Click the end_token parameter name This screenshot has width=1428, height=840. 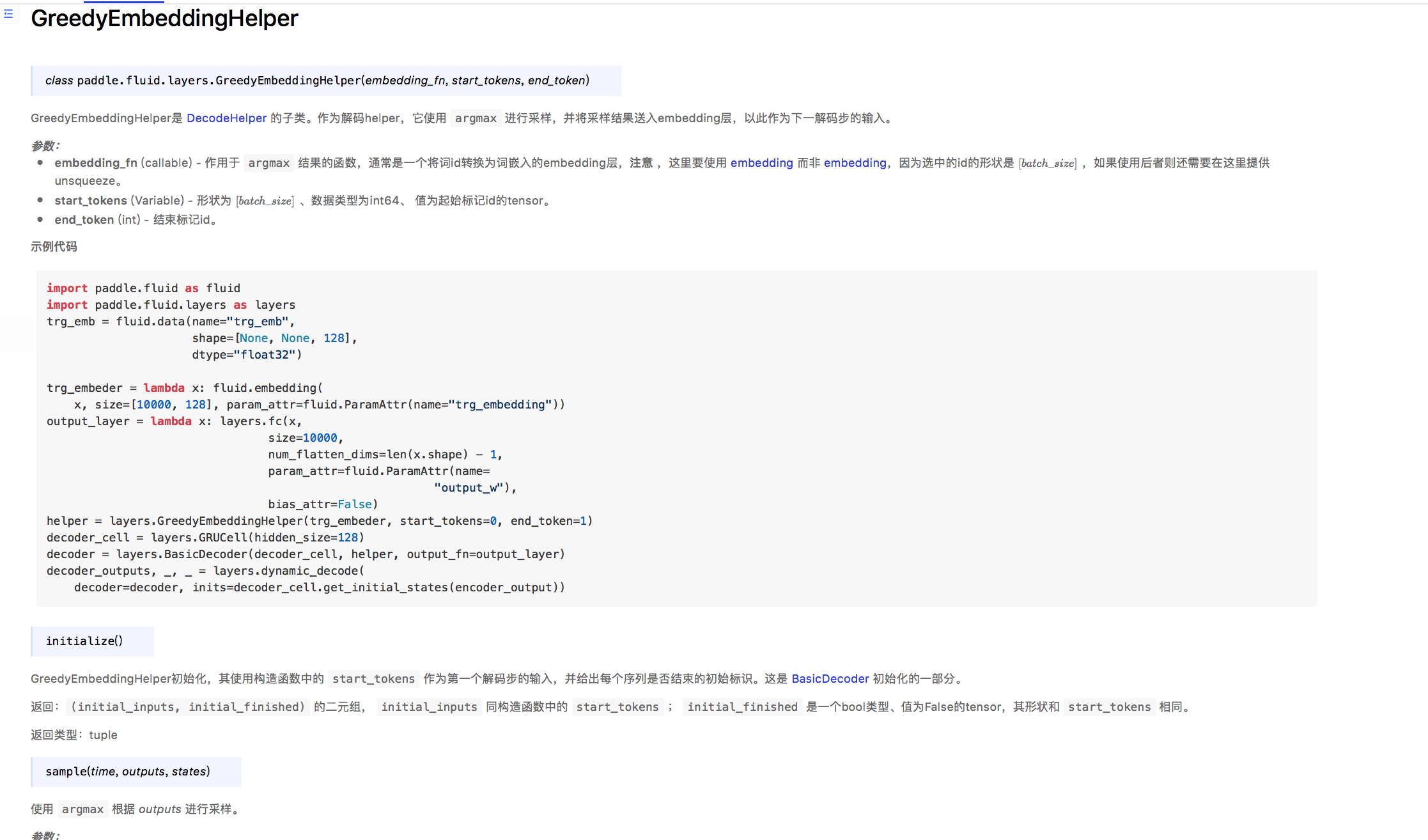[x=84, y=220]
